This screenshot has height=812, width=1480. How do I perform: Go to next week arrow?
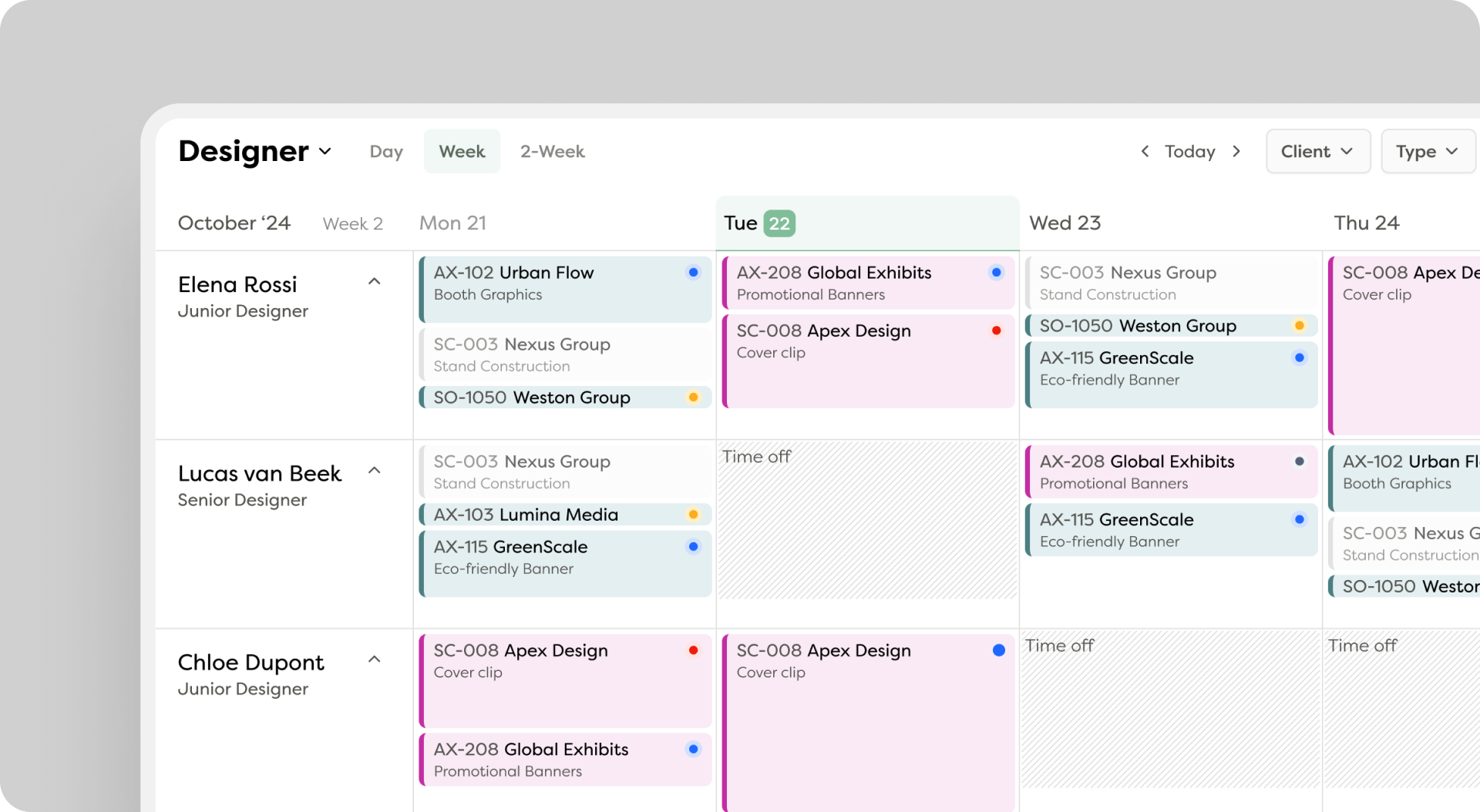tap(1236, 151)
